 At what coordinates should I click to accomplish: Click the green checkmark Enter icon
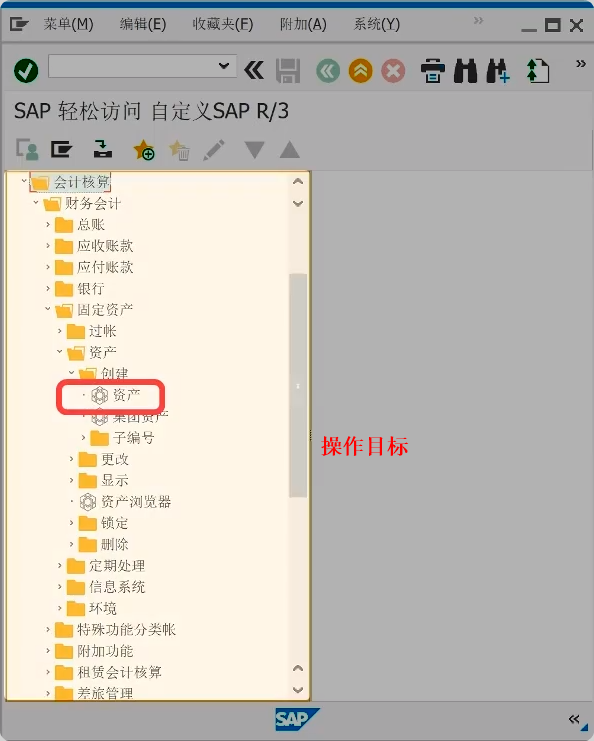click(26, 71)
